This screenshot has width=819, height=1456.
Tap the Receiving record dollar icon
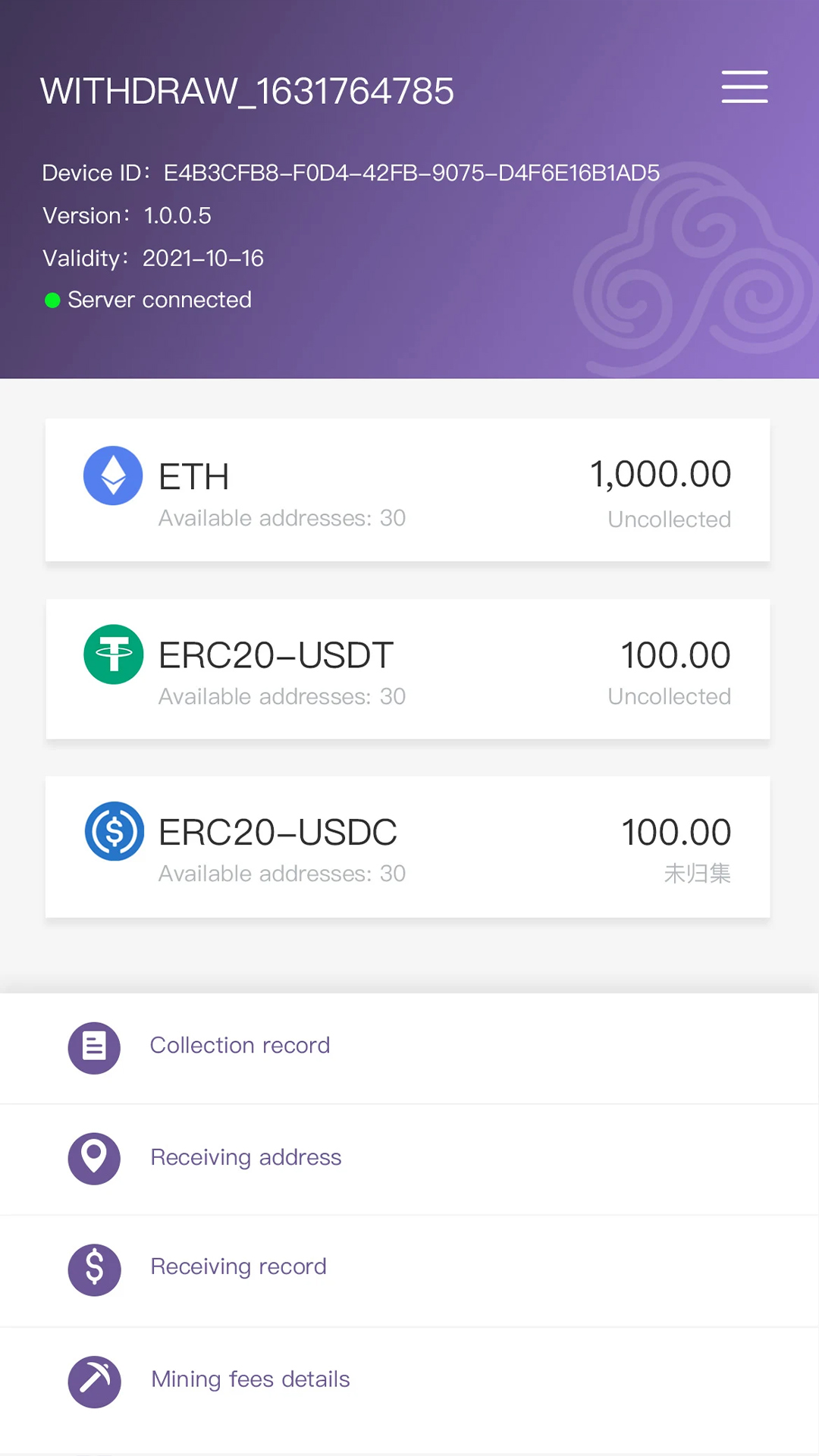(x=94, y=1269)
